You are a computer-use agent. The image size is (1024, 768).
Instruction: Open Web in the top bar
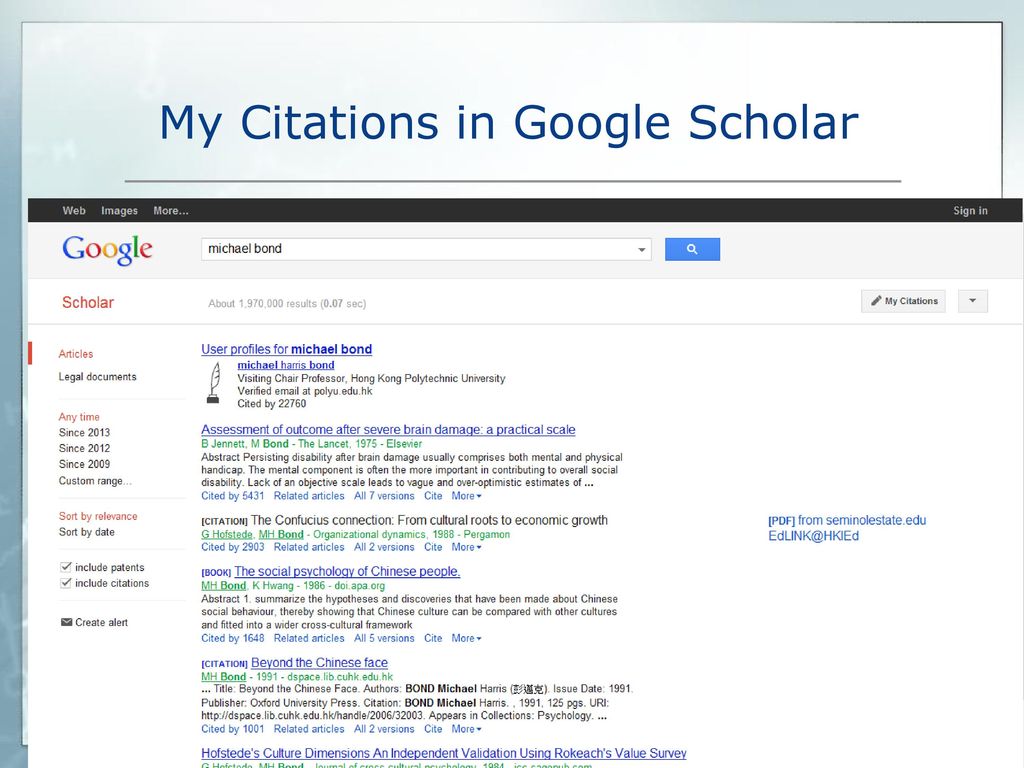74,210
